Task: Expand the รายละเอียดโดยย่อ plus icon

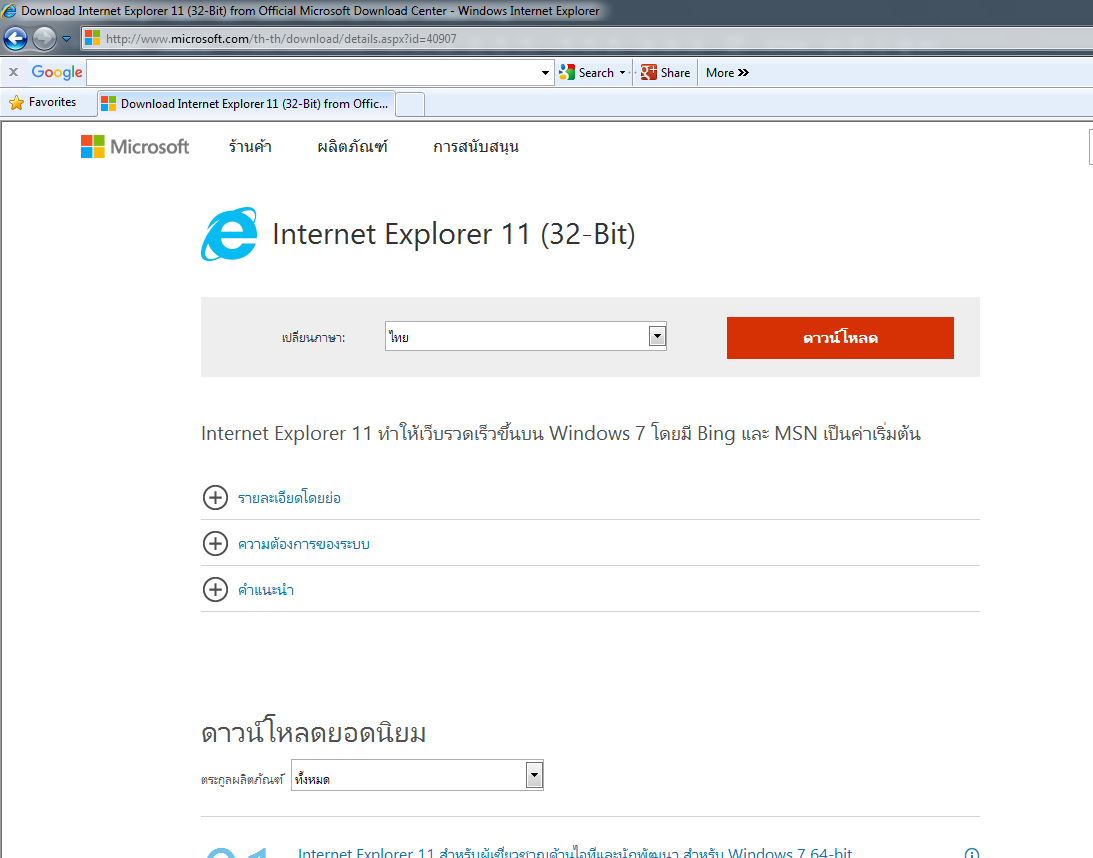Action: (x=215, y=498)
